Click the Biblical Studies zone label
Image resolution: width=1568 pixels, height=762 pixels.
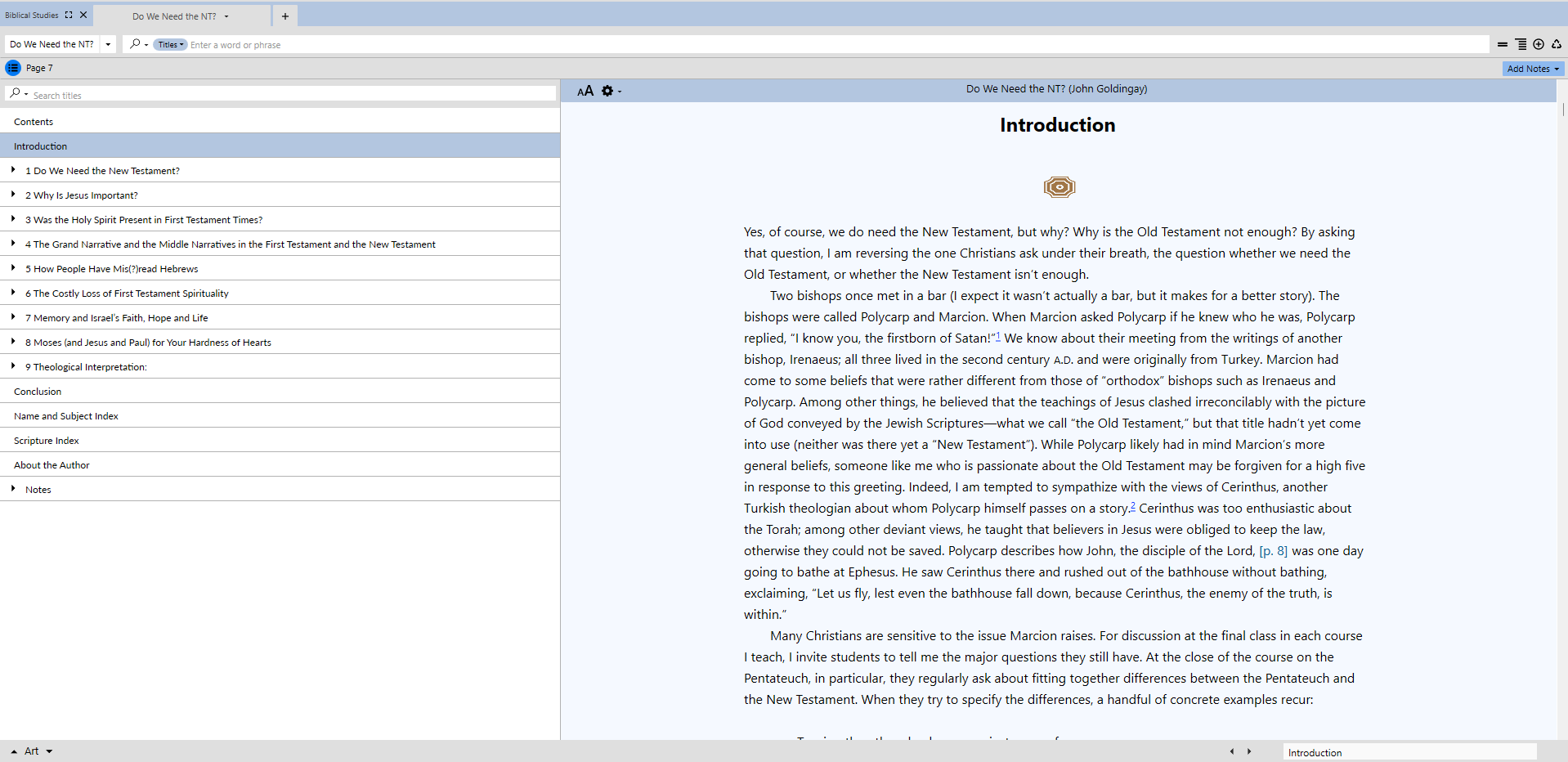[32, 15]
